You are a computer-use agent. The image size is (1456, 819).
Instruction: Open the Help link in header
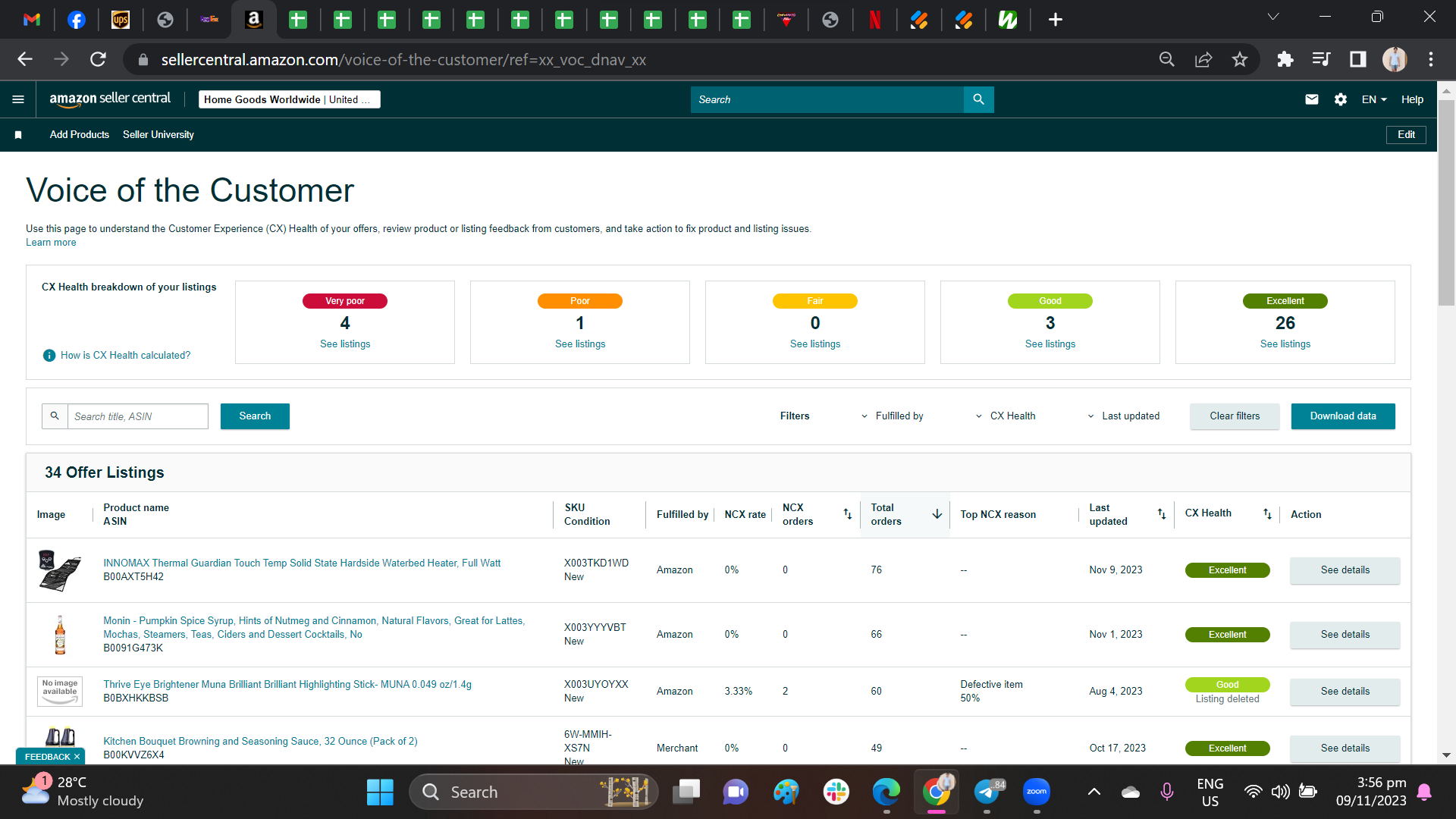(1412, 99)
